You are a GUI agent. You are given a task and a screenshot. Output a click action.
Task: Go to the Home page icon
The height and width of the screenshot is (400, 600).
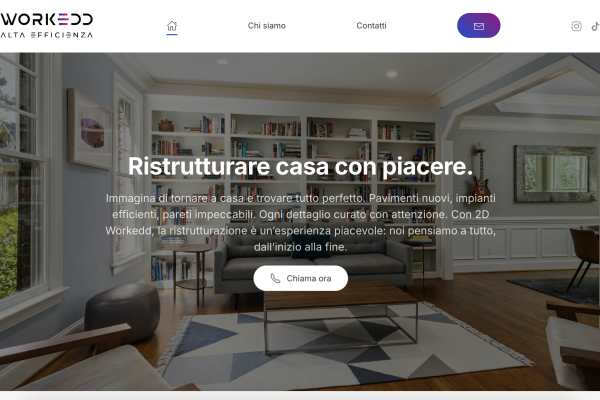click(172, 26)
